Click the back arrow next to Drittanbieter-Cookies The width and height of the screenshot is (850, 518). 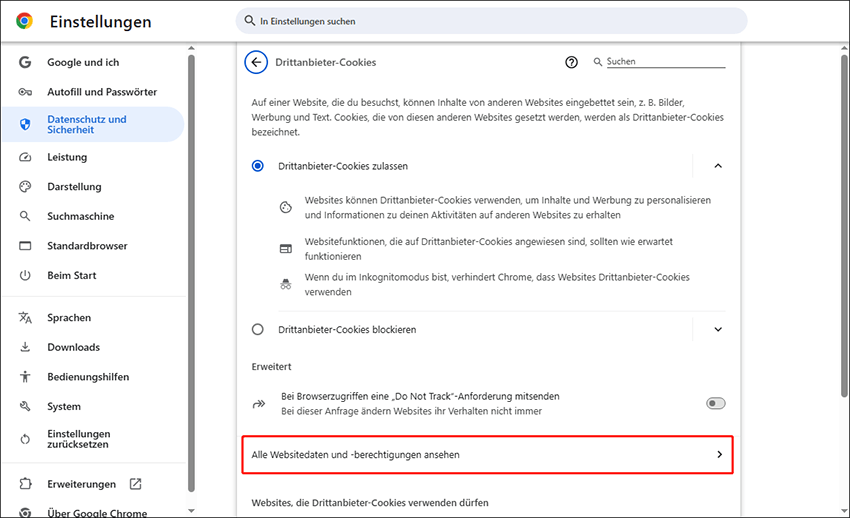[x=256, y=62]
